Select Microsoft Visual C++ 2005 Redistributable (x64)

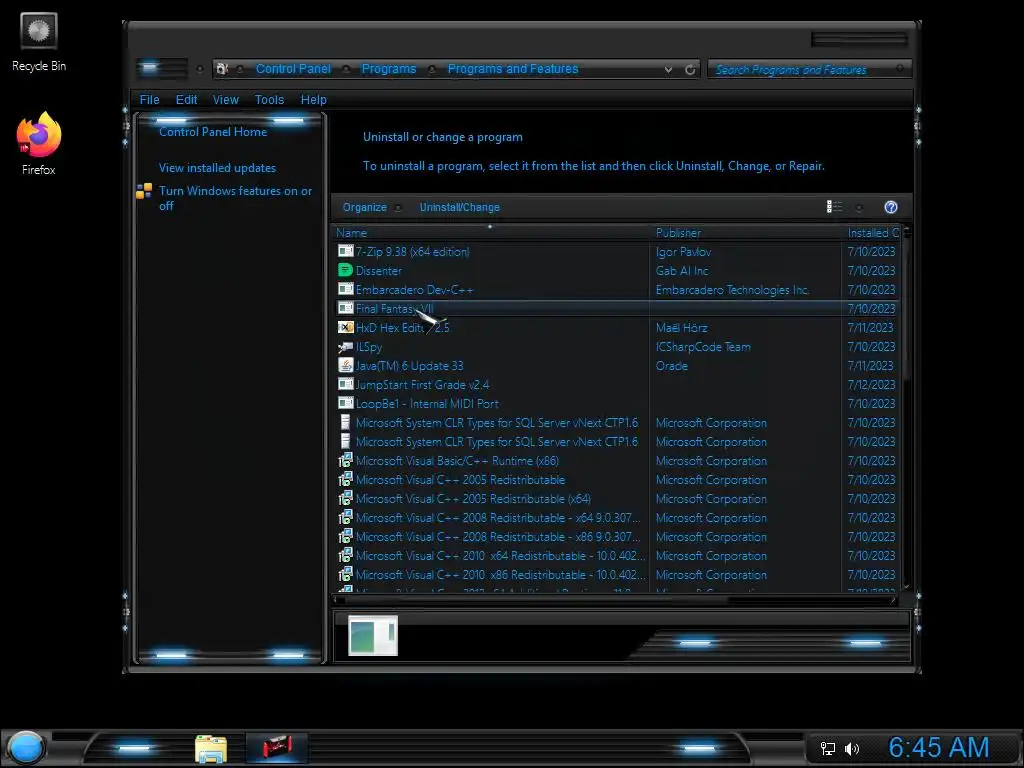(473, 498)
